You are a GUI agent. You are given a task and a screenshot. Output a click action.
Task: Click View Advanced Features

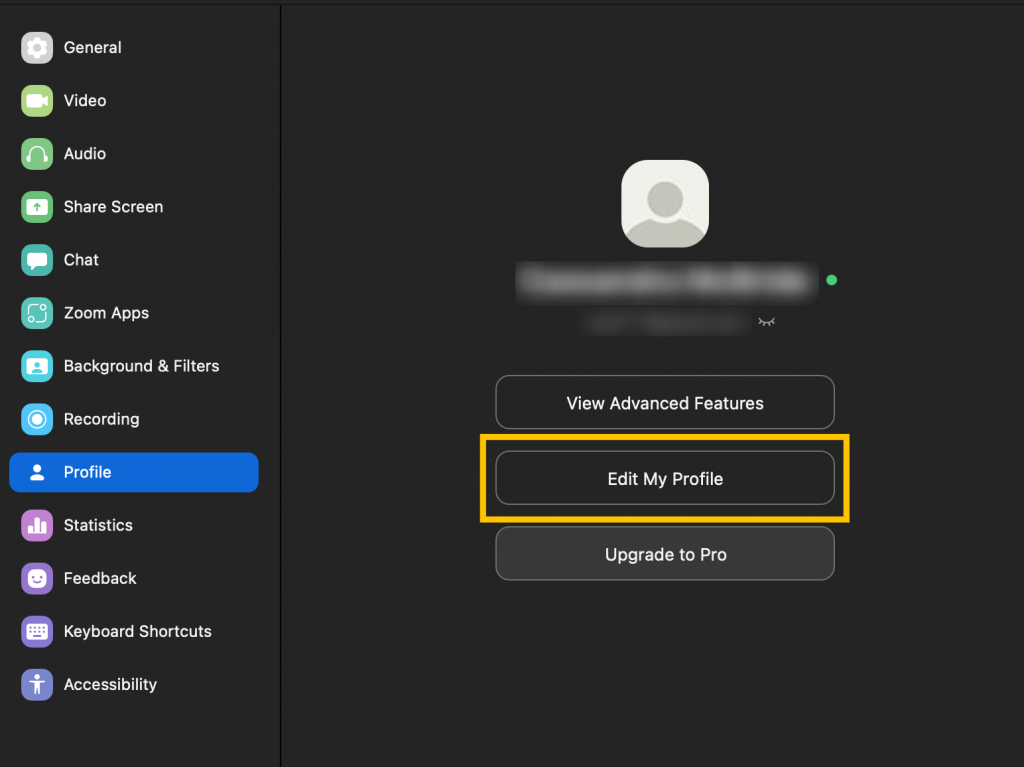pyautogui.click(x=664, y=402)
